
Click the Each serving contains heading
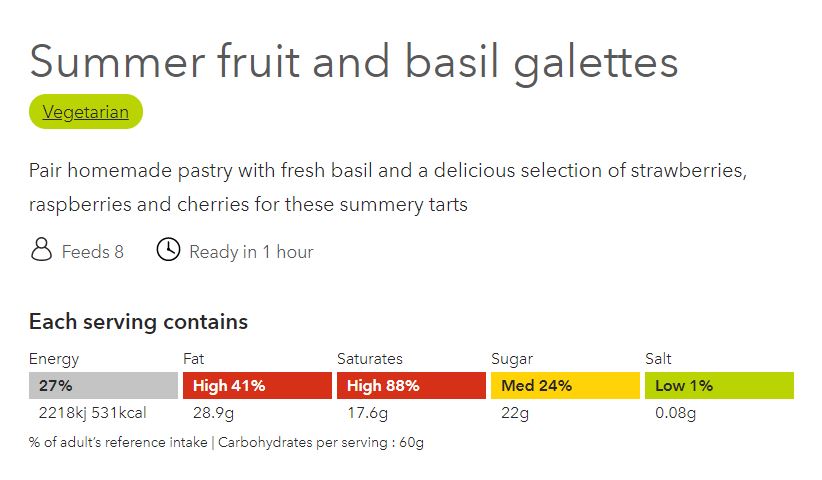tap(138, 322)
